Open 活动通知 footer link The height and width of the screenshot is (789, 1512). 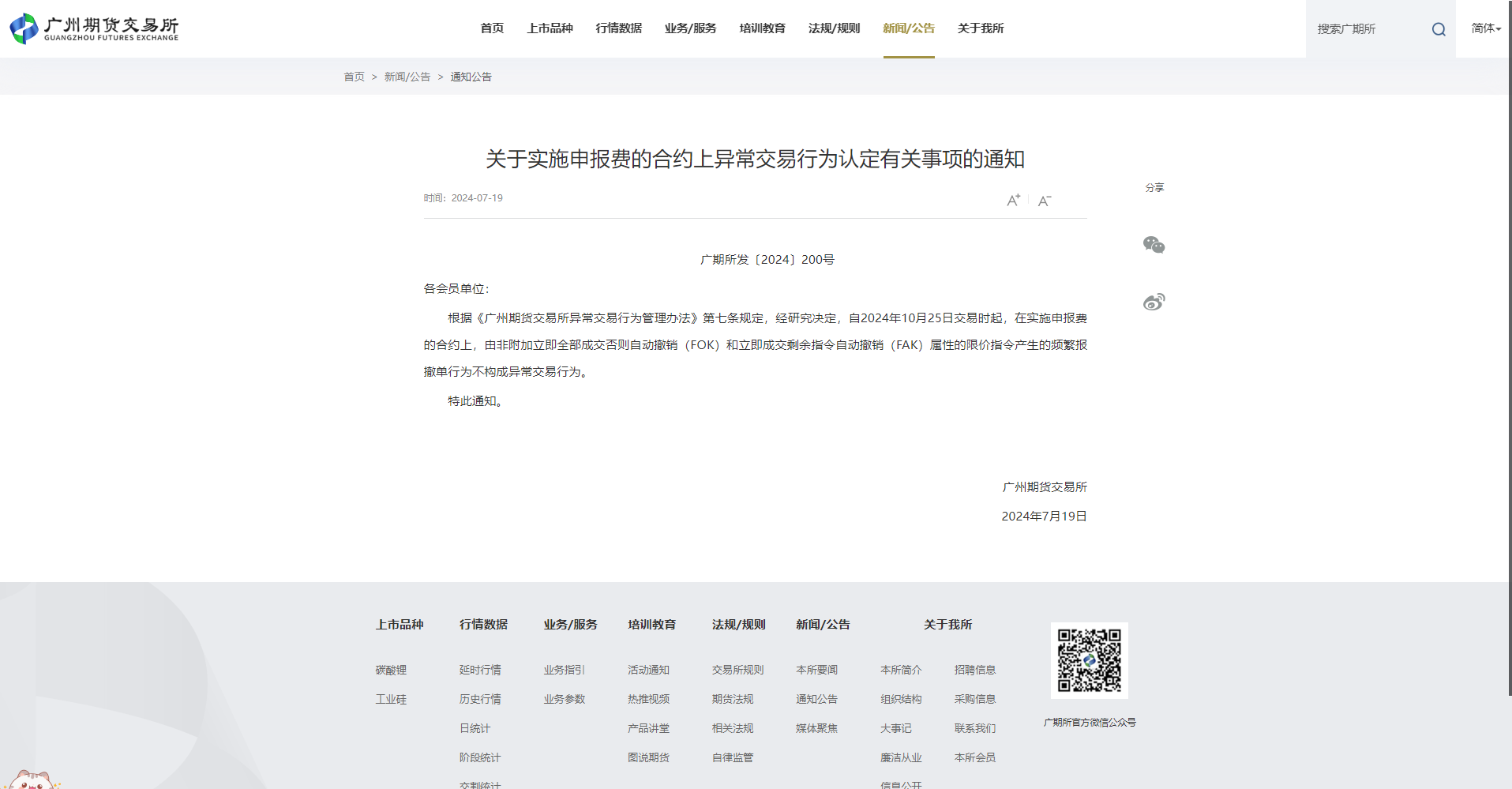(648, 670)
